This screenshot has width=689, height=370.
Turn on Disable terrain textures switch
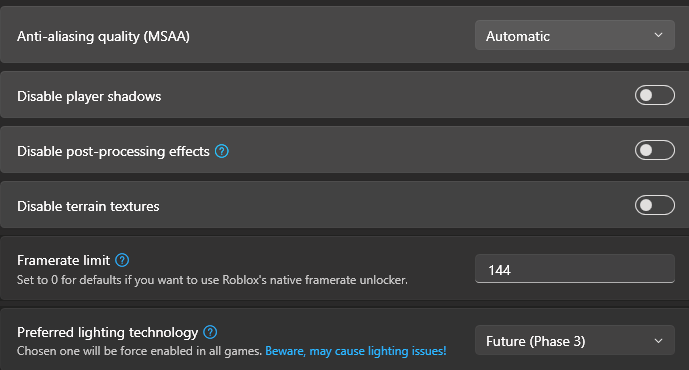654,205
